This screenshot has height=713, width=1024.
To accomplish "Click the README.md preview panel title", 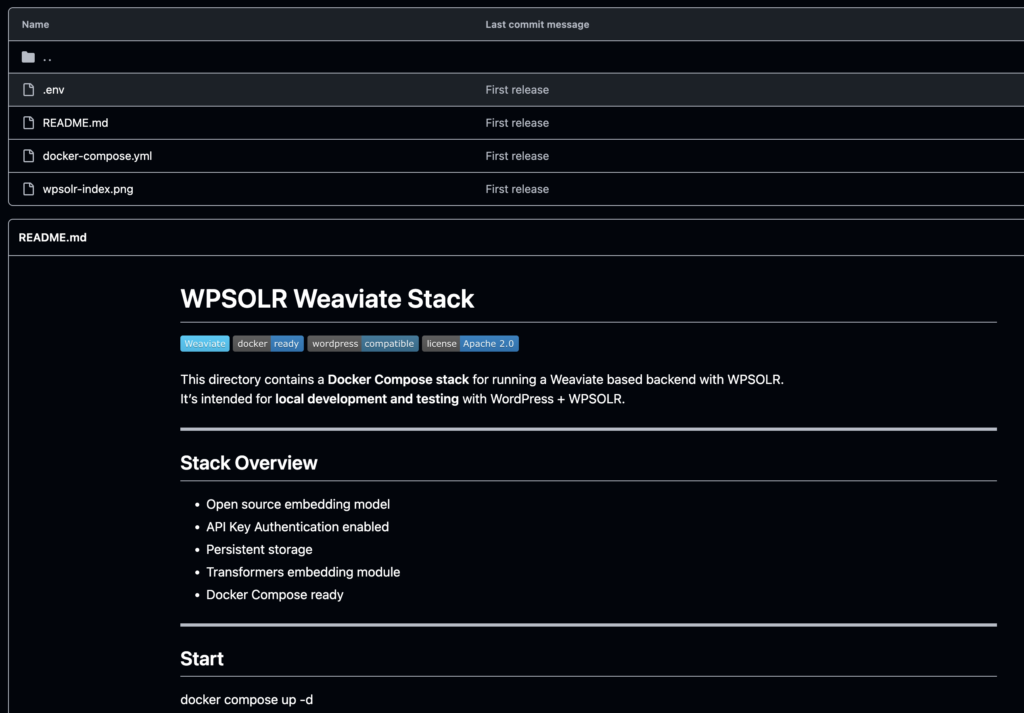I will (x=52, y=238).
